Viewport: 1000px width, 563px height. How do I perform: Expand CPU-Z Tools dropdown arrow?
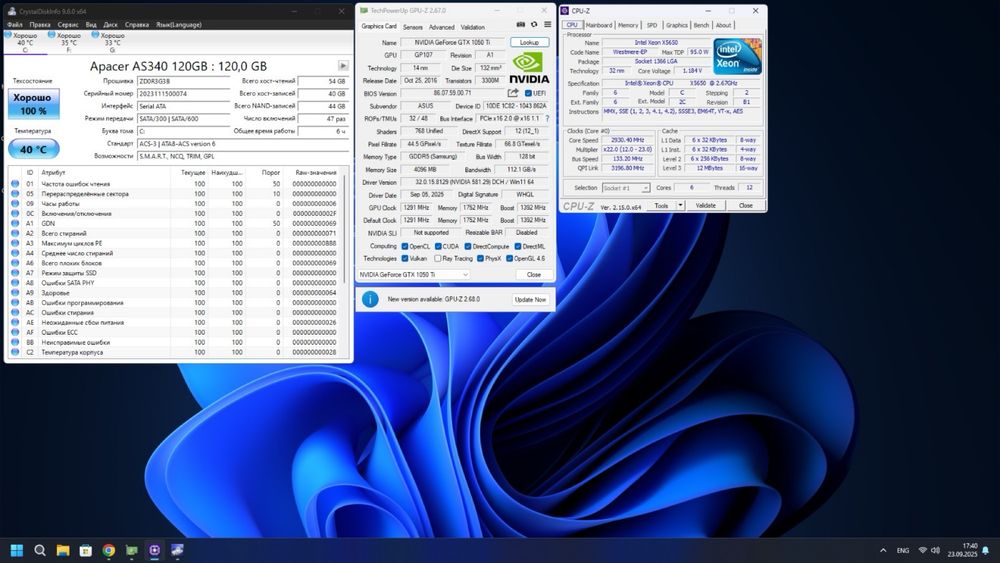[680, 205]
